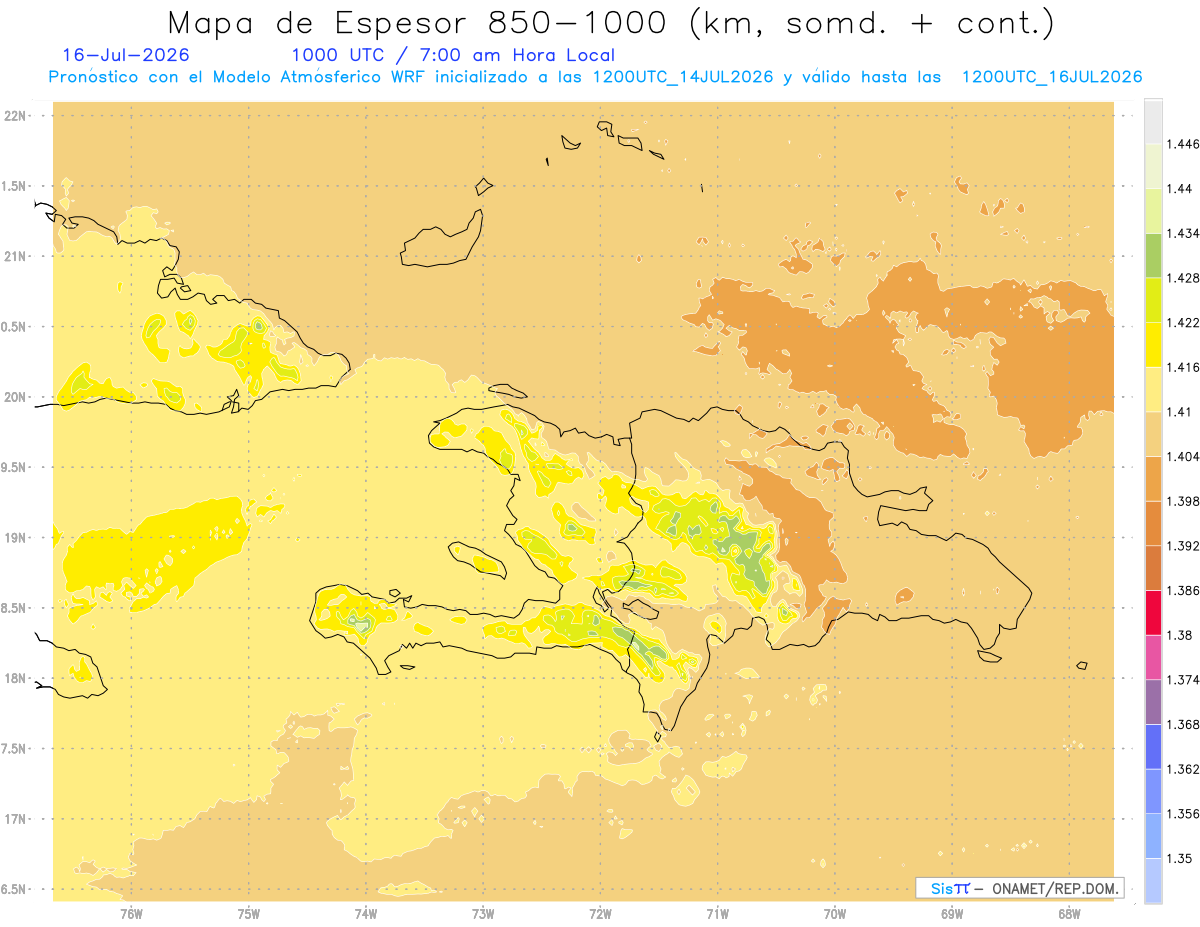
Task: Click the 1.374 value on the colorbar
Action: click(x=1183, y=680)
